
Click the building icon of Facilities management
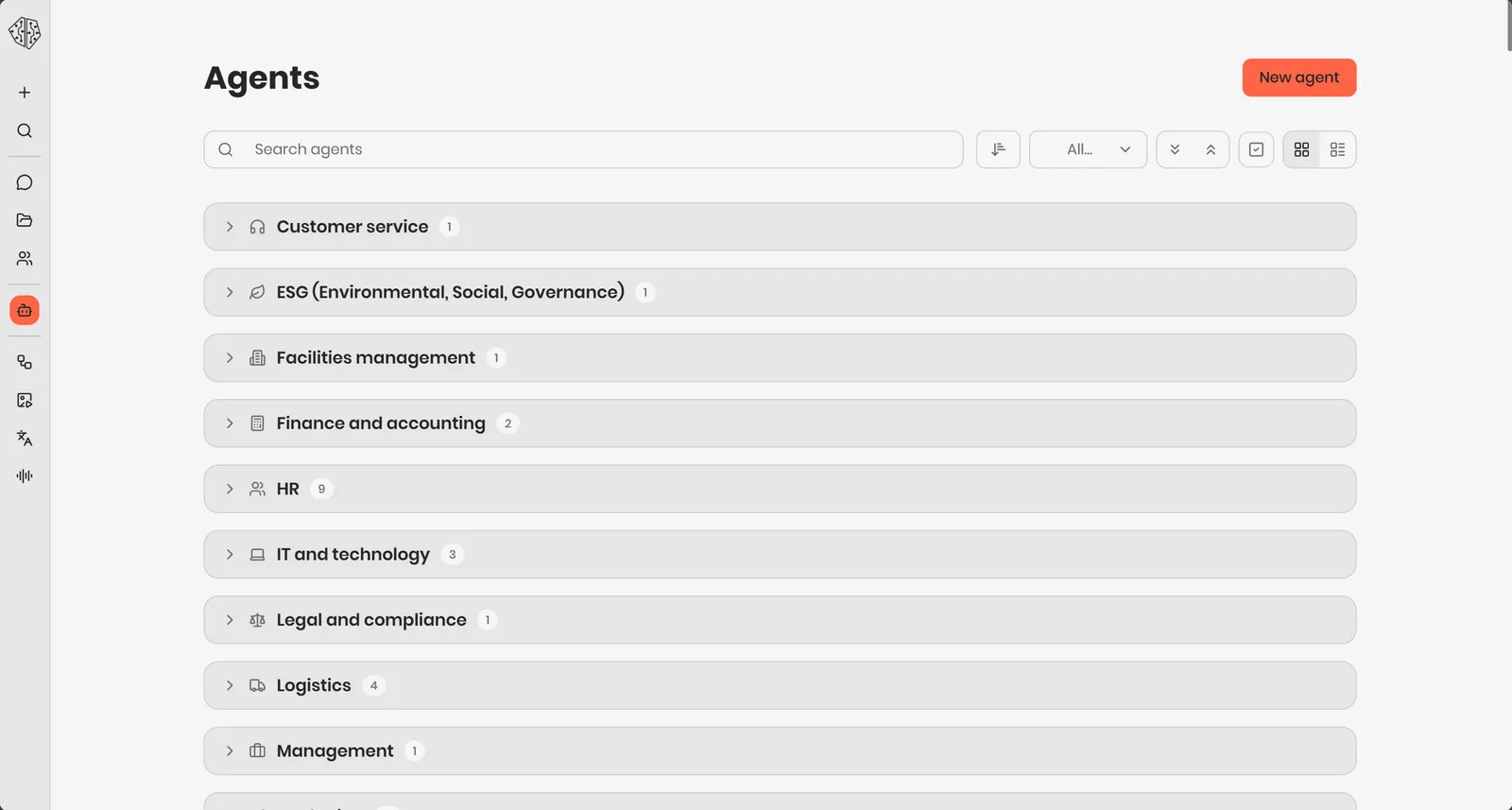[x=257, y=358]
